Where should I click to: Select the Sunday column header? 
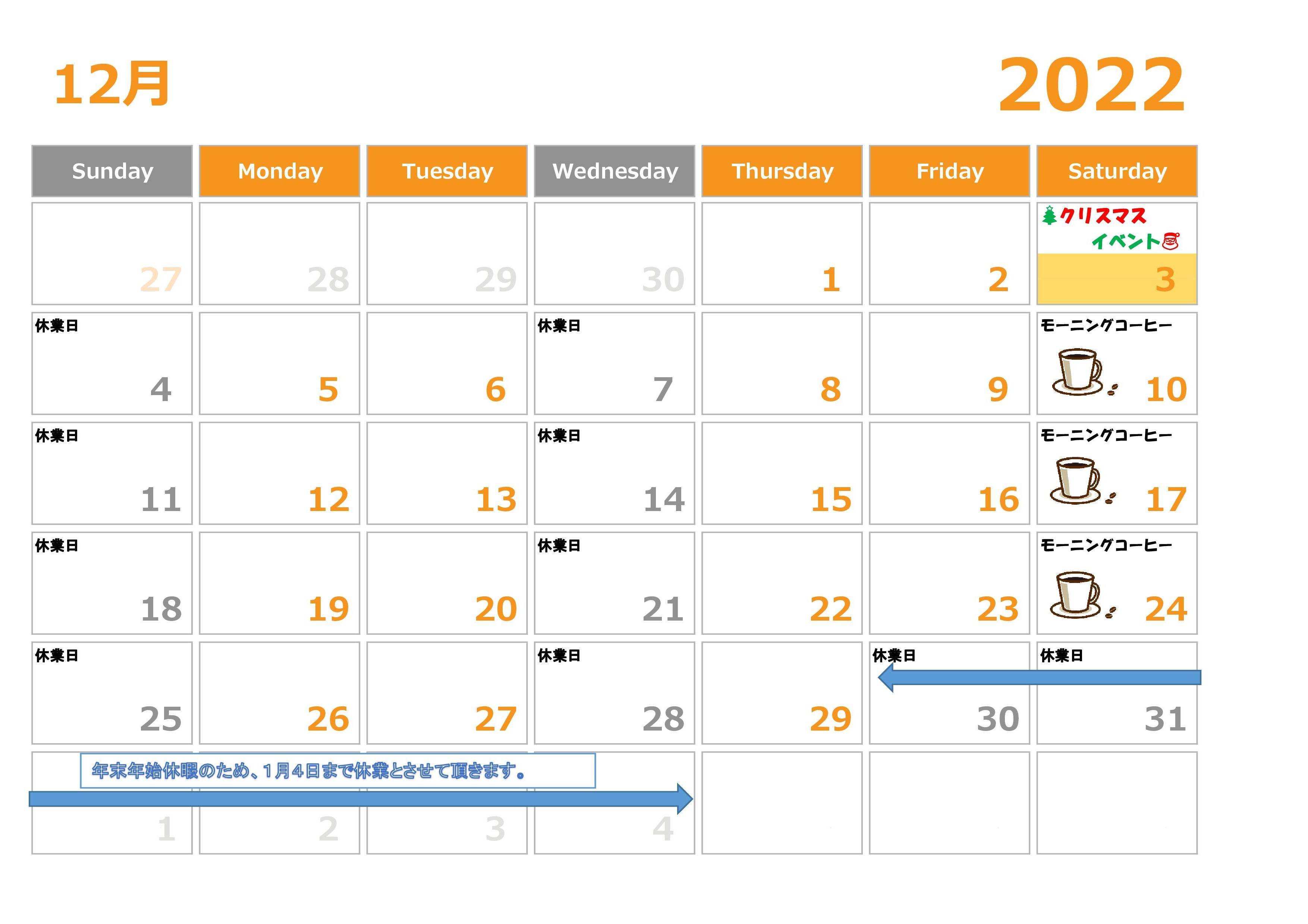[112, 170]
